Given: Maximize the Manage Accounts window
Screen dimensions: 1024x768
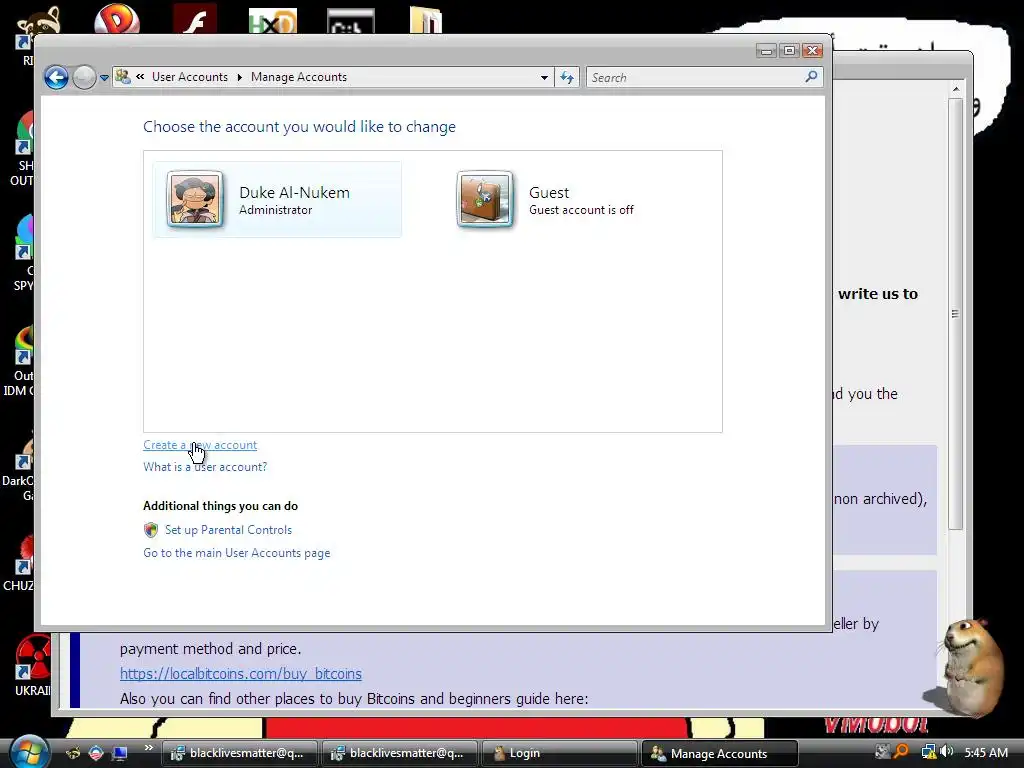Looking at the screenshot, I should (789, 50).
